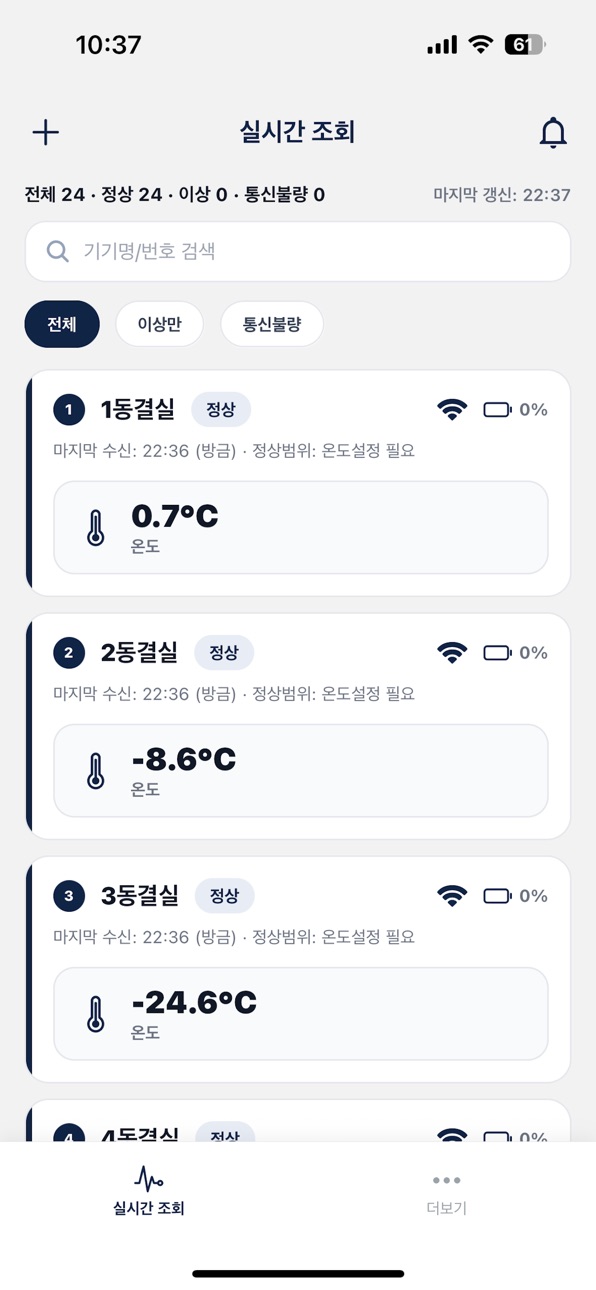Tap 정상 status badge on 3동결실

(x=224, y=896)
